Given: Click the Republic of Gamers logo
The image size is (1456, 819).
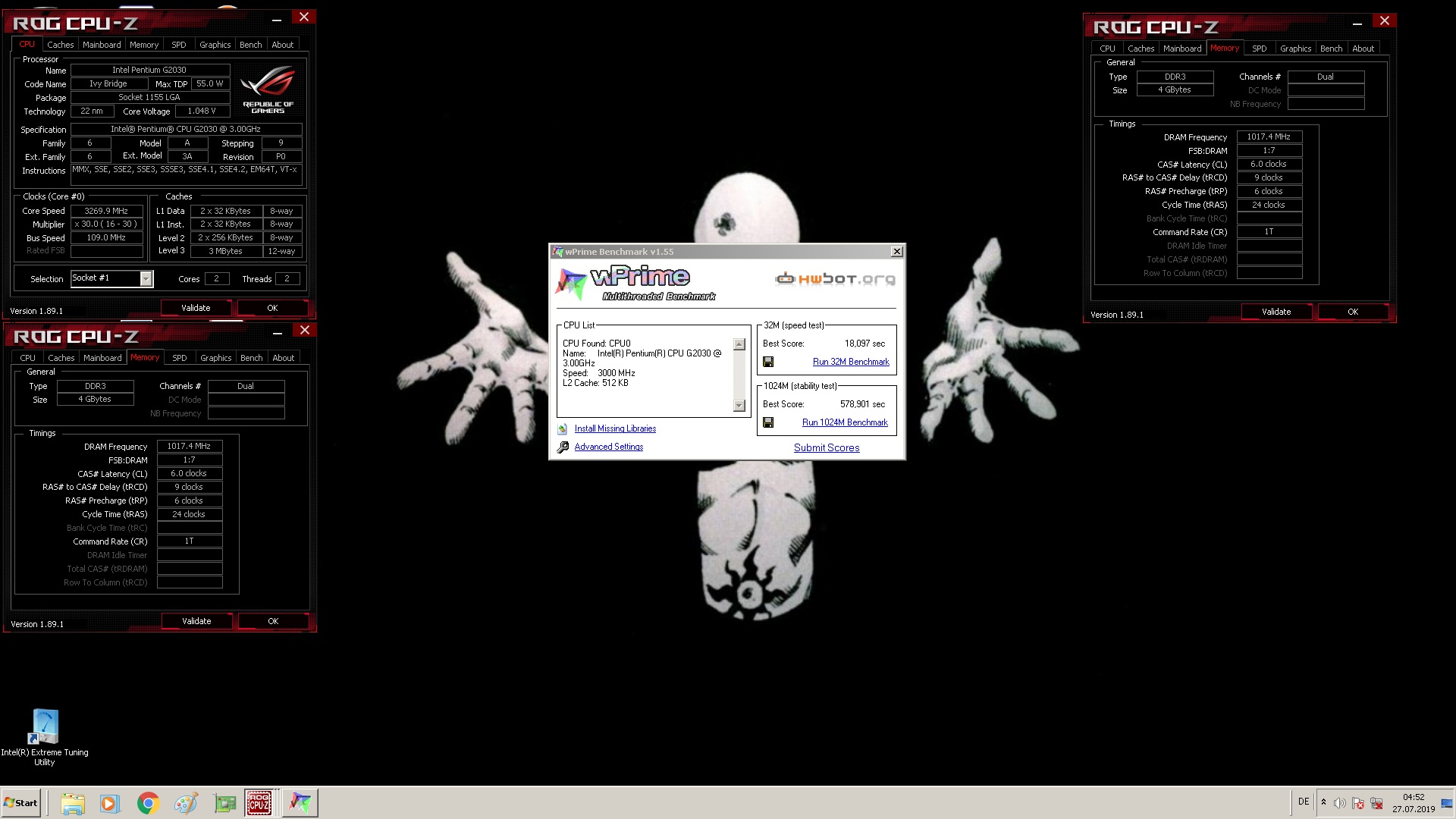Looking at the screenshot, I should tap(268, 90).
